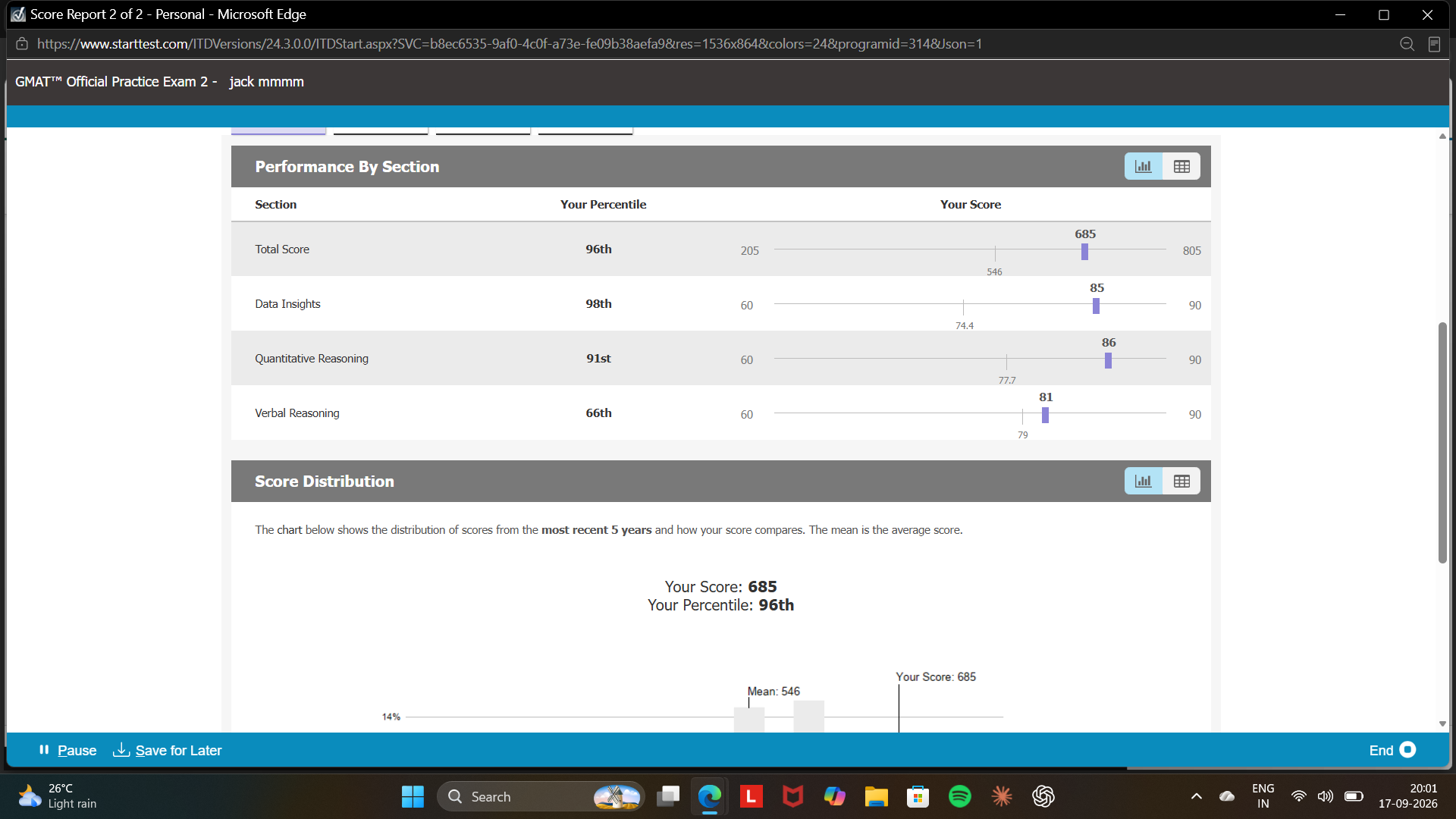The image size is (1456, 819).
Task: Click the Your Score: 685 chart label
Action: [x=935, y=676]
